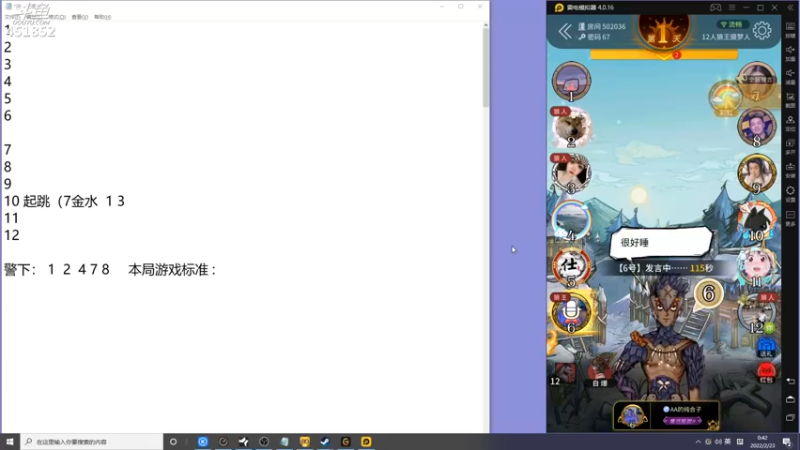Select player 8 avatar
This screenshot has width=800, height=450.
757,128
